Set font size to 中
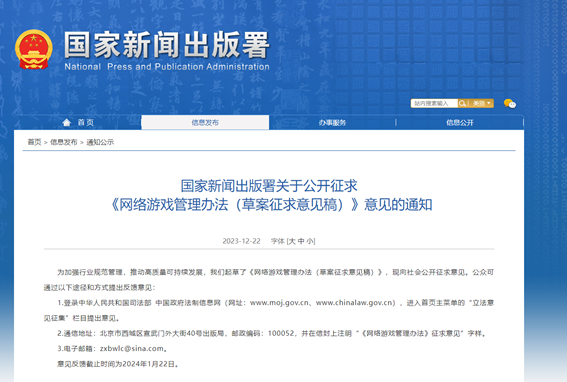The width and height of the screenshot is (567, 382). [x=301, y=241]
